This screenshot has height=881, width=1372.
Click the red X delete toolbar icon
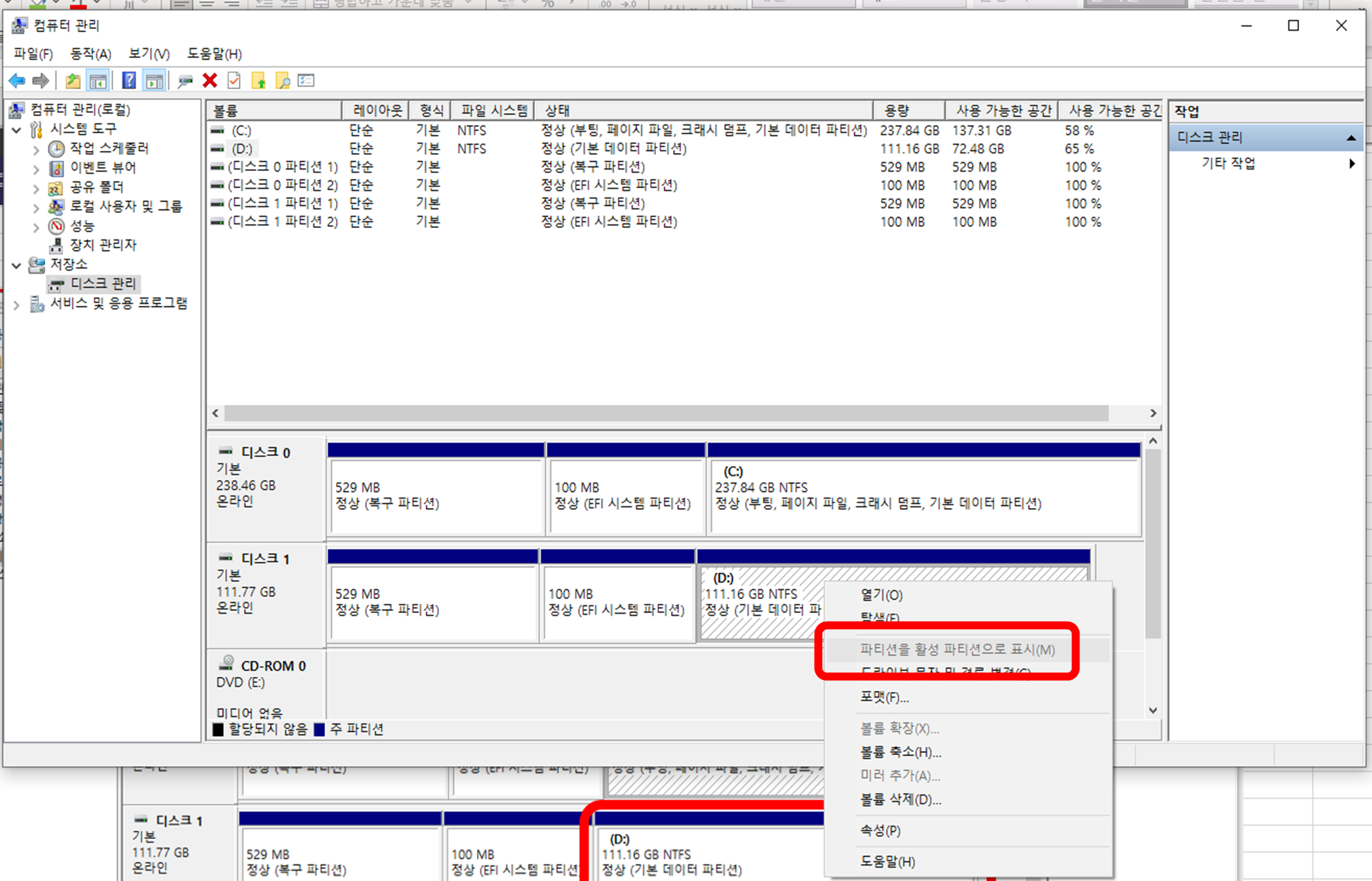(x=210, y=81)
